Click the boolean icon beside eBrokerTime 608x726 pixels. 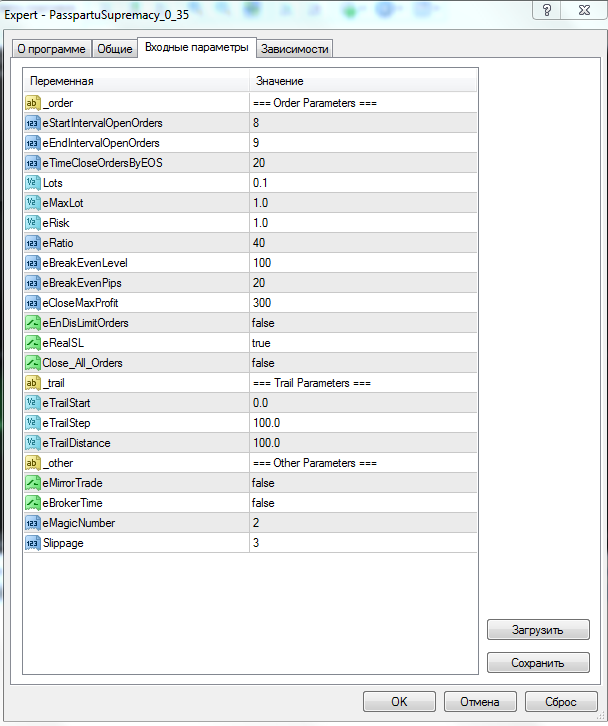32,503
